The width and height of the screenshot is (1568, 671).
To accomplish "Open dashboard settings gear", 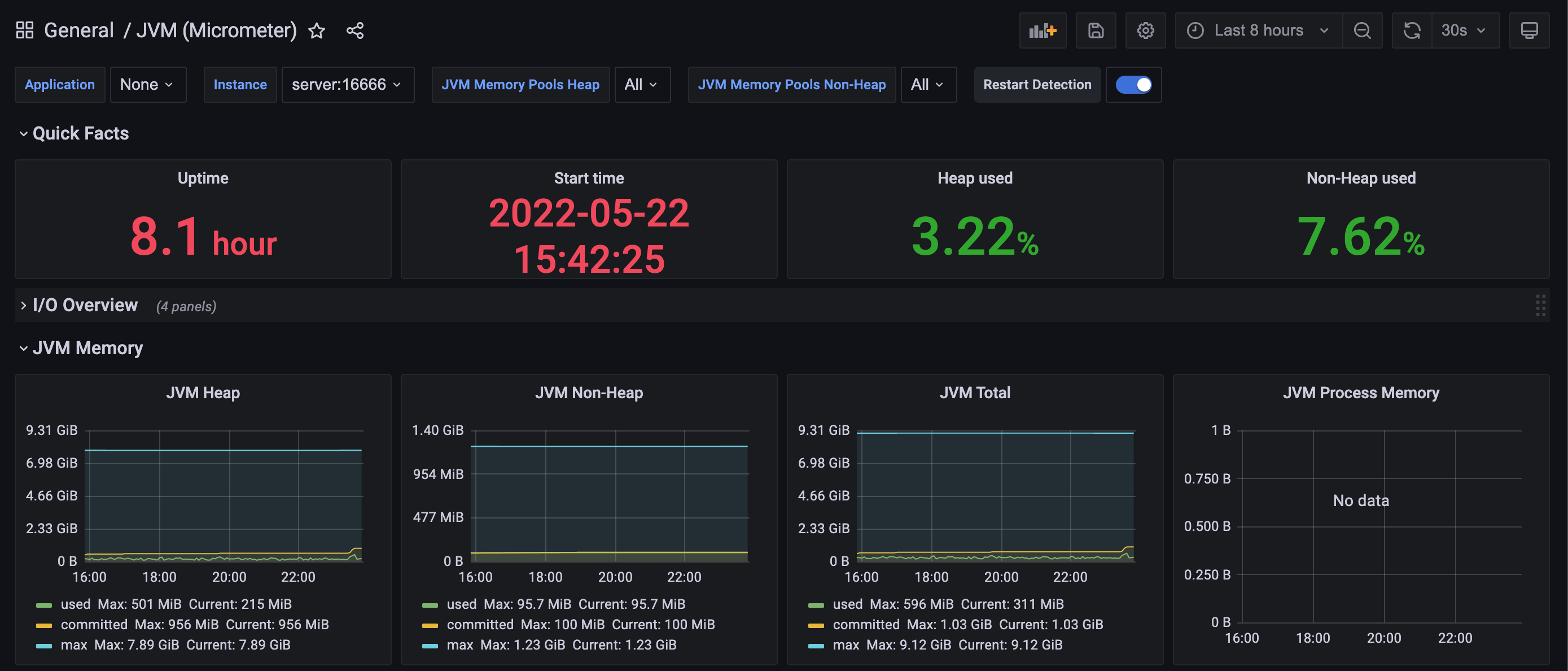I will pyautogui.click(x=1145, y=30).
